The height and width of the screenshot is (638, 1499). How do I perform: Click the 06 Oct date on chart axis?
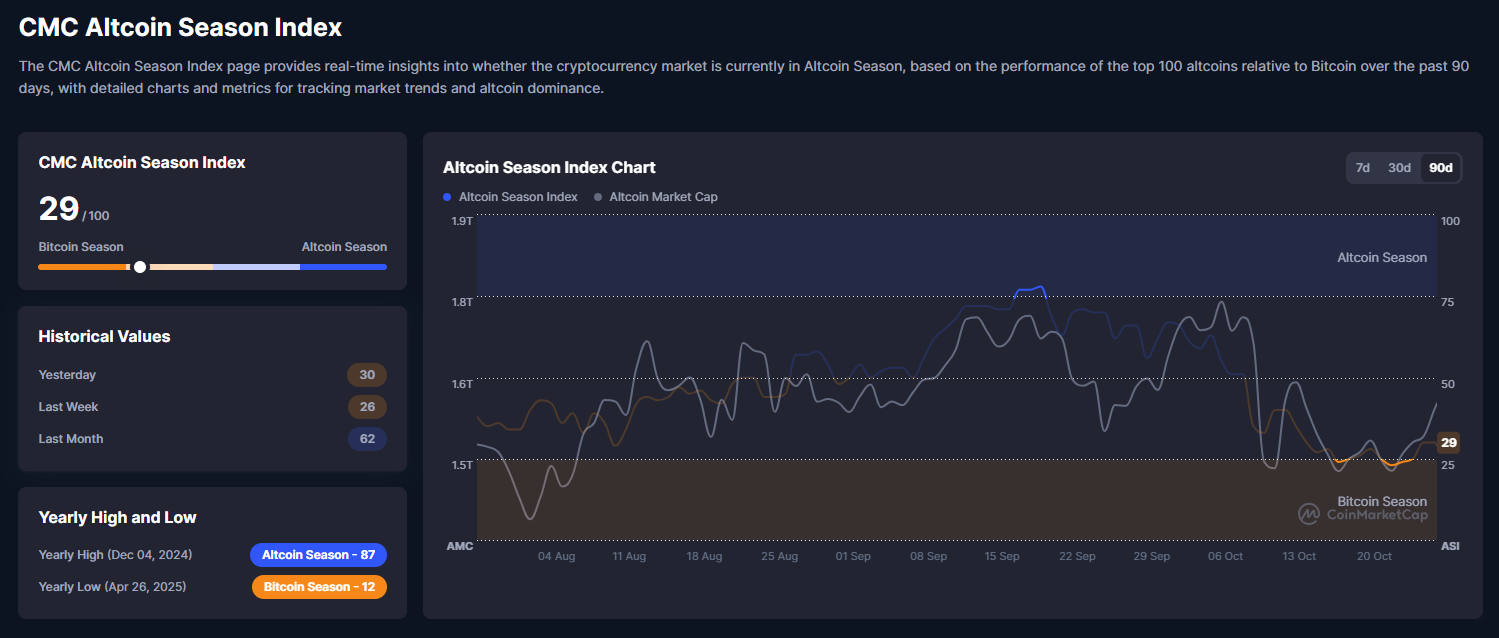click(1225, 556)
